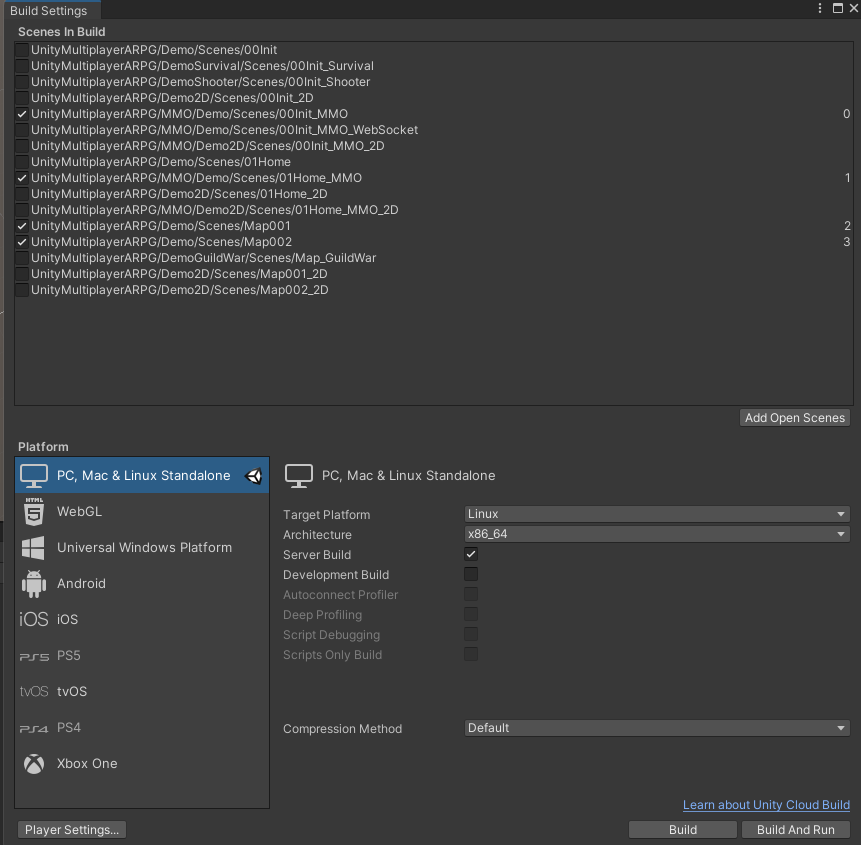
Task: Open Player Settings
Action: click(x=71, y=829)
